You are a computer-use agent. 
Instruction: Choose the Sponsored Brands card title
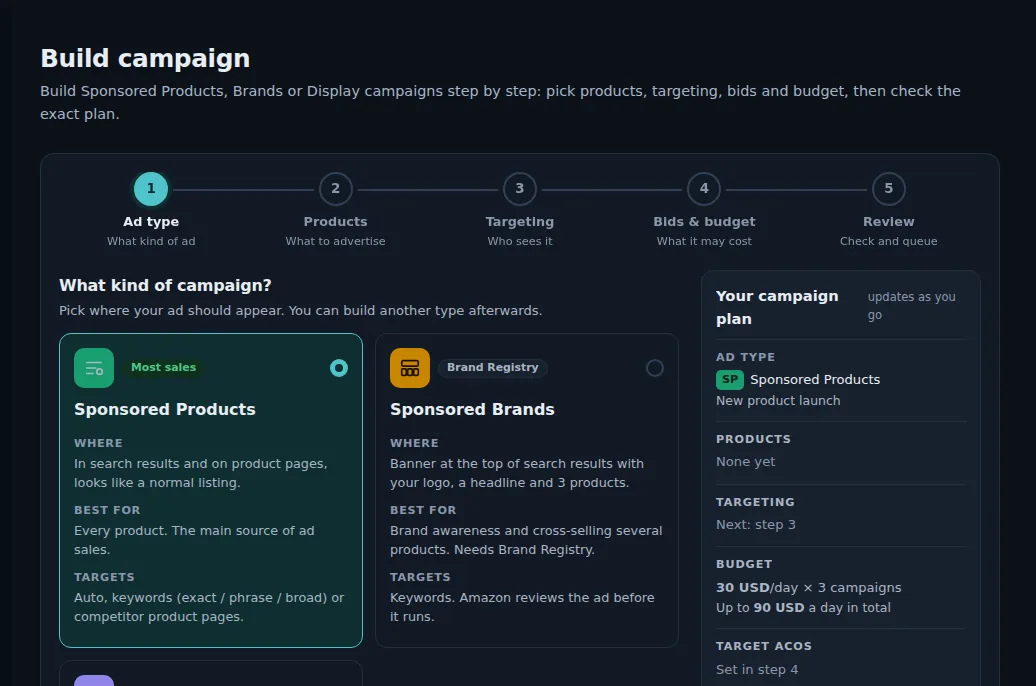tap(472, 409)
